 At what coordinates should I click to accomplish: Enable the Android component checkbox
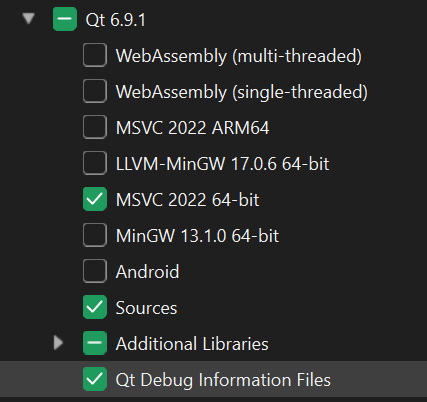95,271
